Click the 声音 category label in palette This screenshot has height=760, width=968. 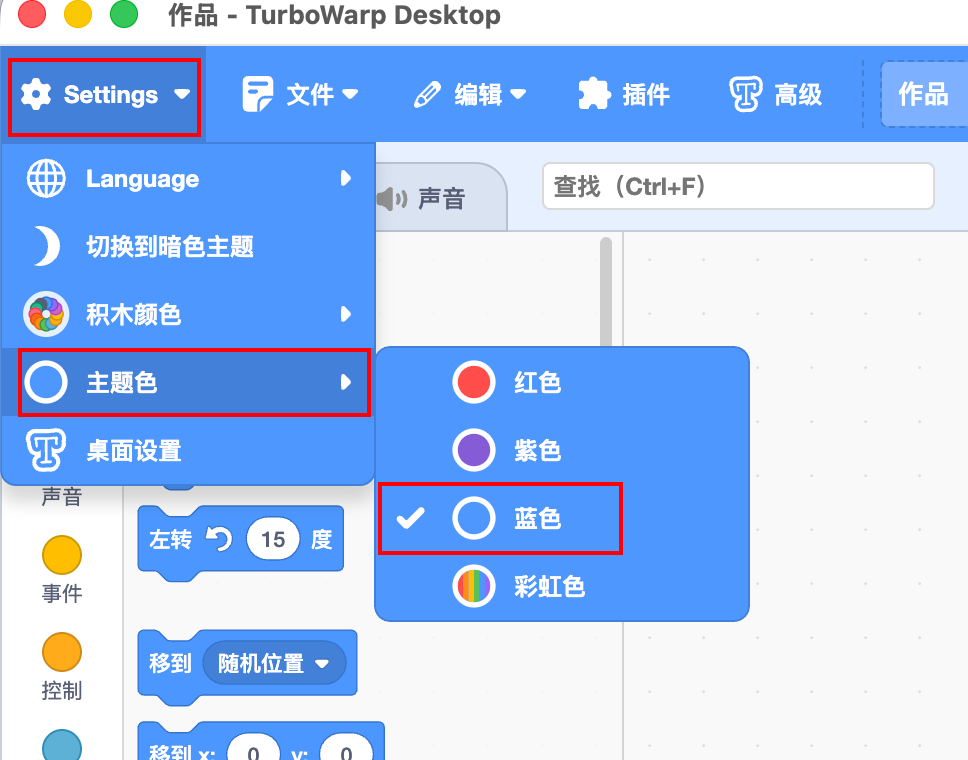point(62,496)
